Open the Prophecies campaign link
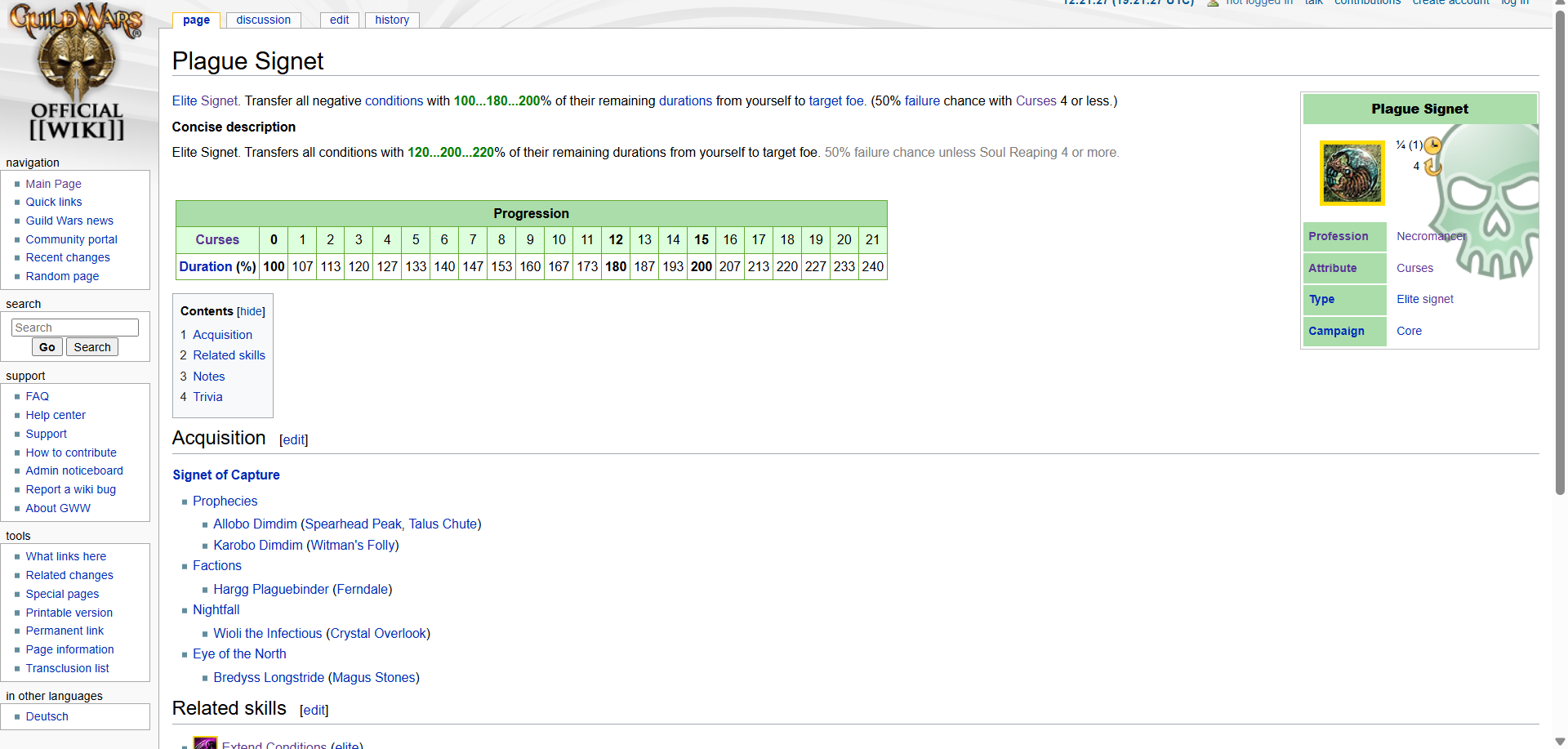Image resolution: width=1568 pixels, height=749 pixels. pyautogui.click(x=225, y=501)
